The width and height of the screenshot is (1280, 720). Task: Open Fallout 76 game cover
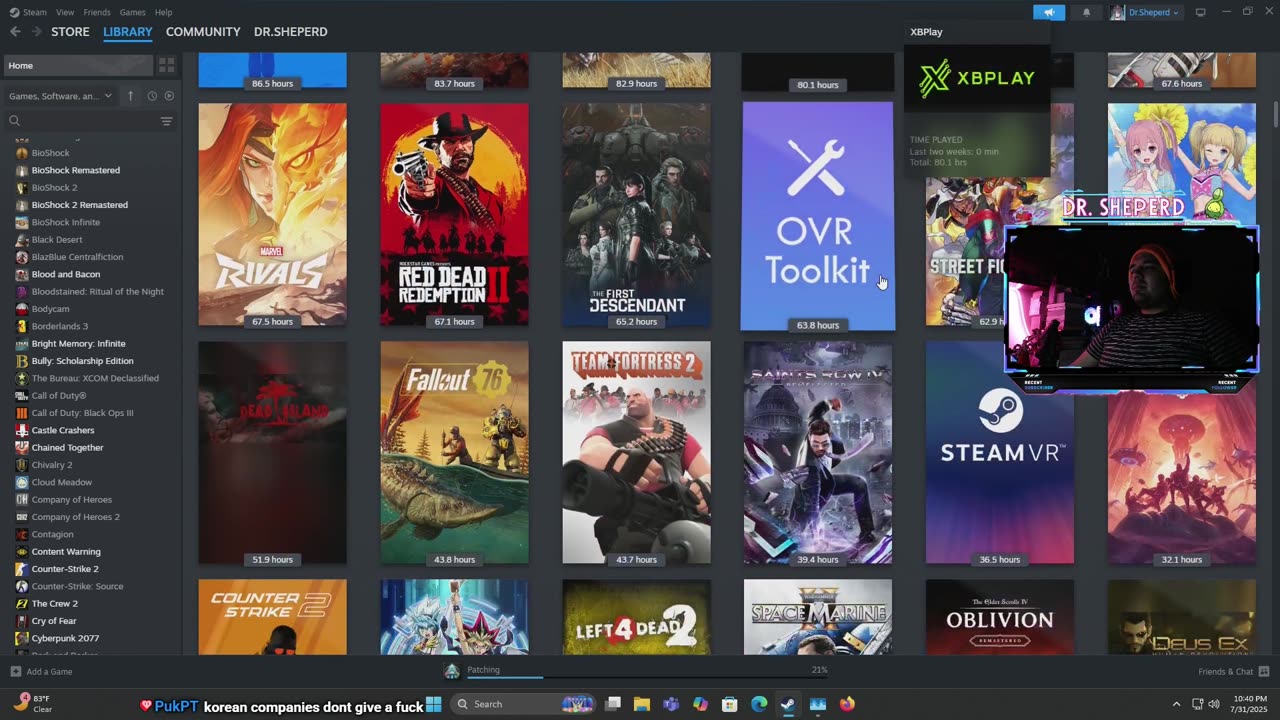(x=454, y=452)
